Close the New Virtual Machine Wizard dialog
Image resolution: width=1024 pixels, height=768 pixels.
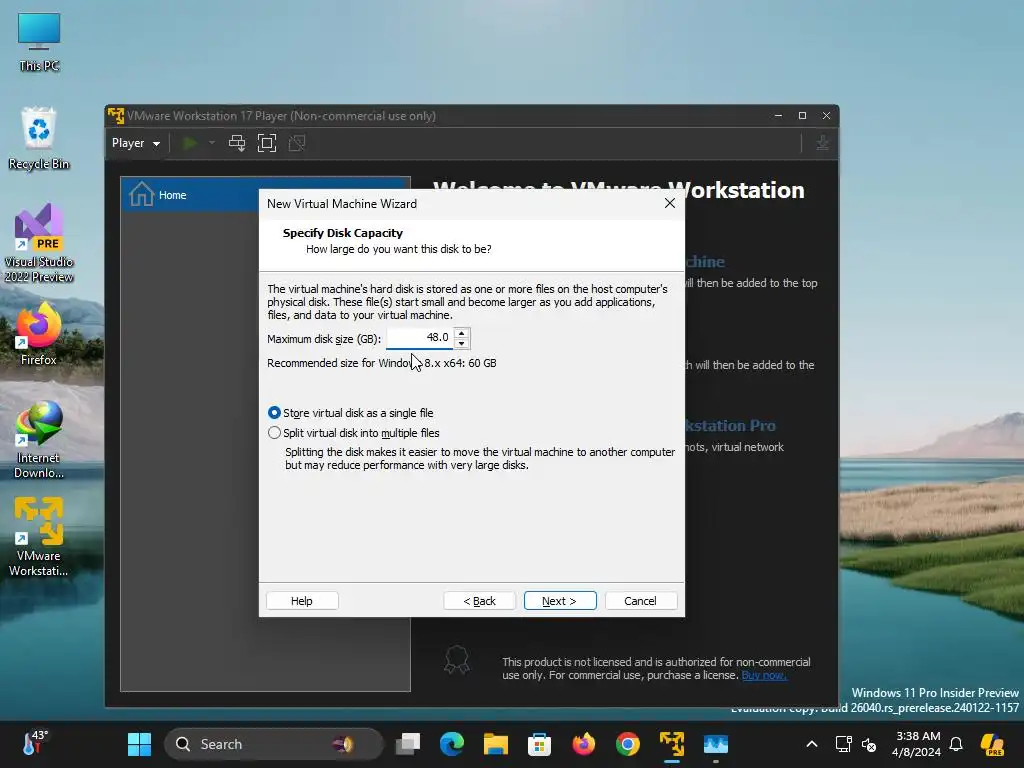coord(669,204)
